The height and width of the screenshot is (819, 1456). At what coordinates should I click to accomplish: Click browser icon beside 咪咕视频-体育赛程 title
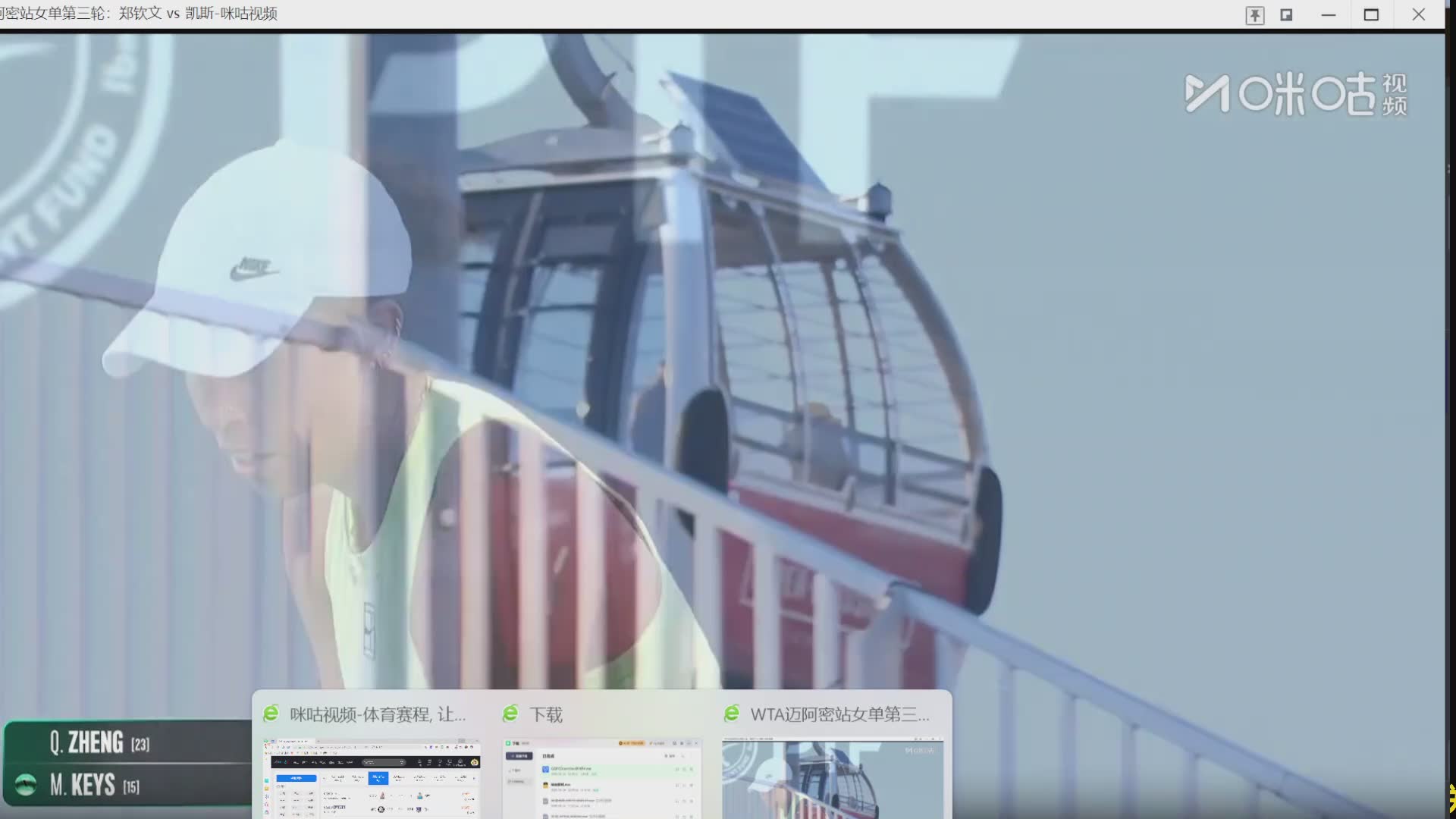pos(271,714)
